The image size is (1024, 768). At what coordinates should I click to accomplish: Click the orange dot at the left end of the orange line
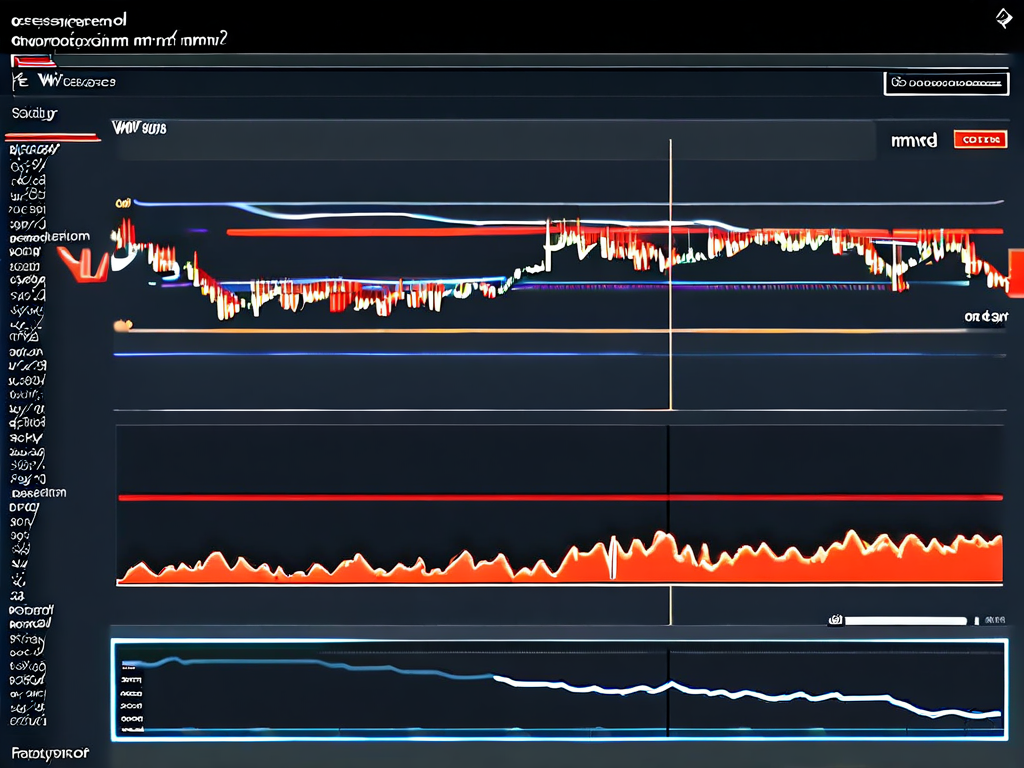click(122, 325)
